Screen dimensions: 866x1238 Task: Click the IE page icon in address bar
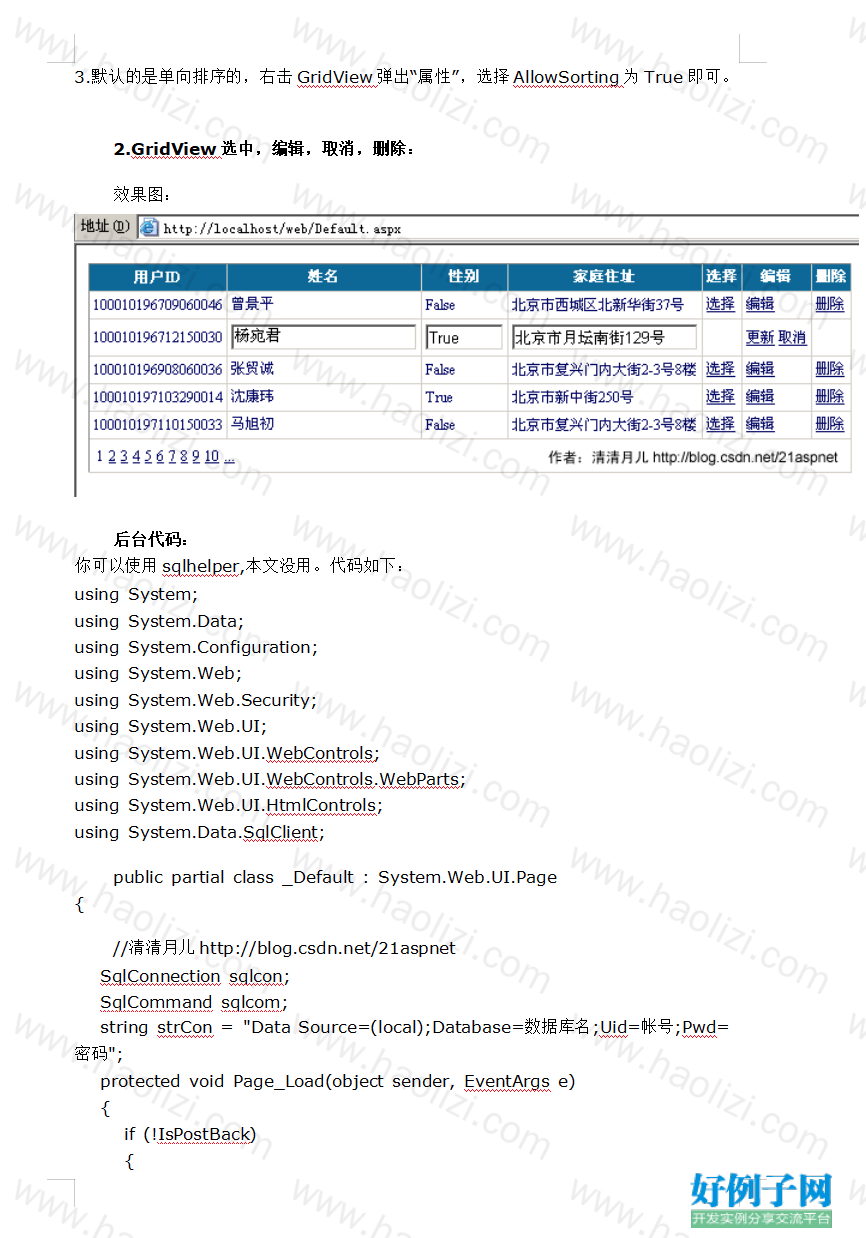pos(148,227)
